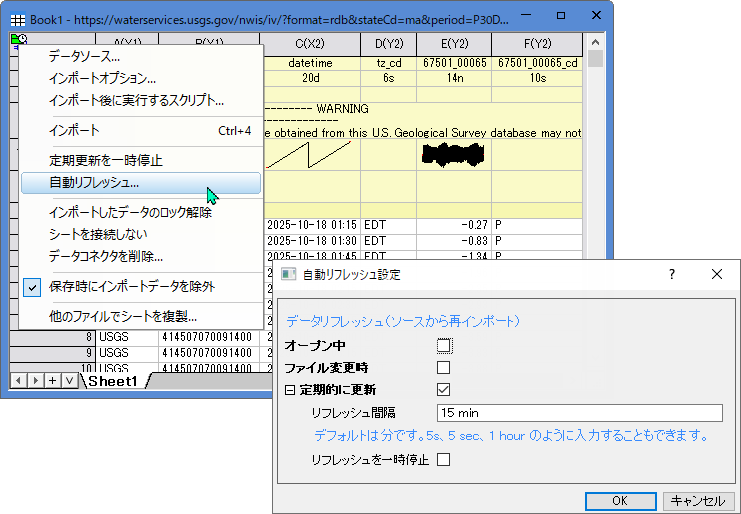The width and height of the screenshot is (741, 514).
Task: Click the sparkline in column C
Action: click(x=309, y=154)
